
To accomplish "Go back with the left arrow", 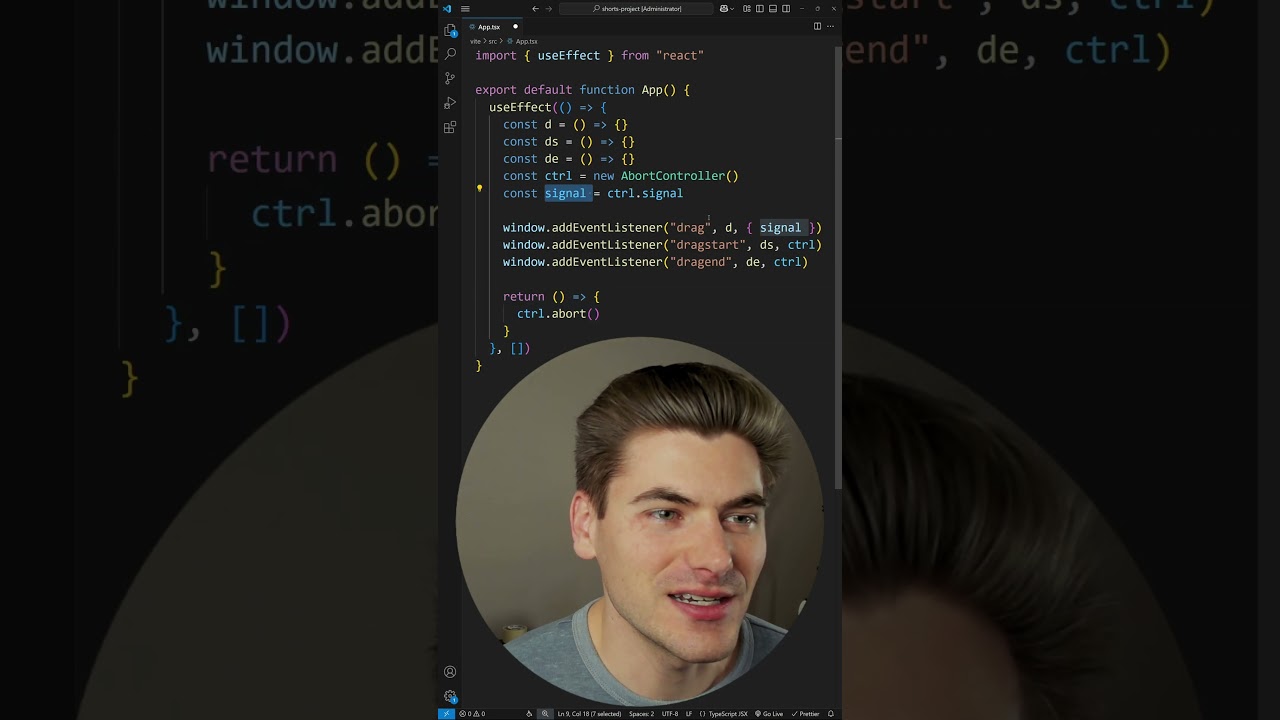I will [535, 9].
